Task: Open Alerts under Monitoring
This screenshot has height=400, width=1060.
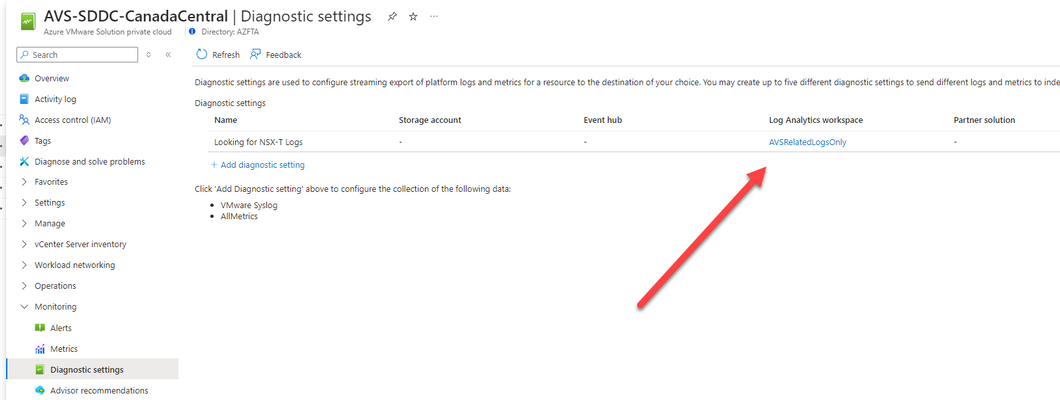Action: [x=61, y=328]
